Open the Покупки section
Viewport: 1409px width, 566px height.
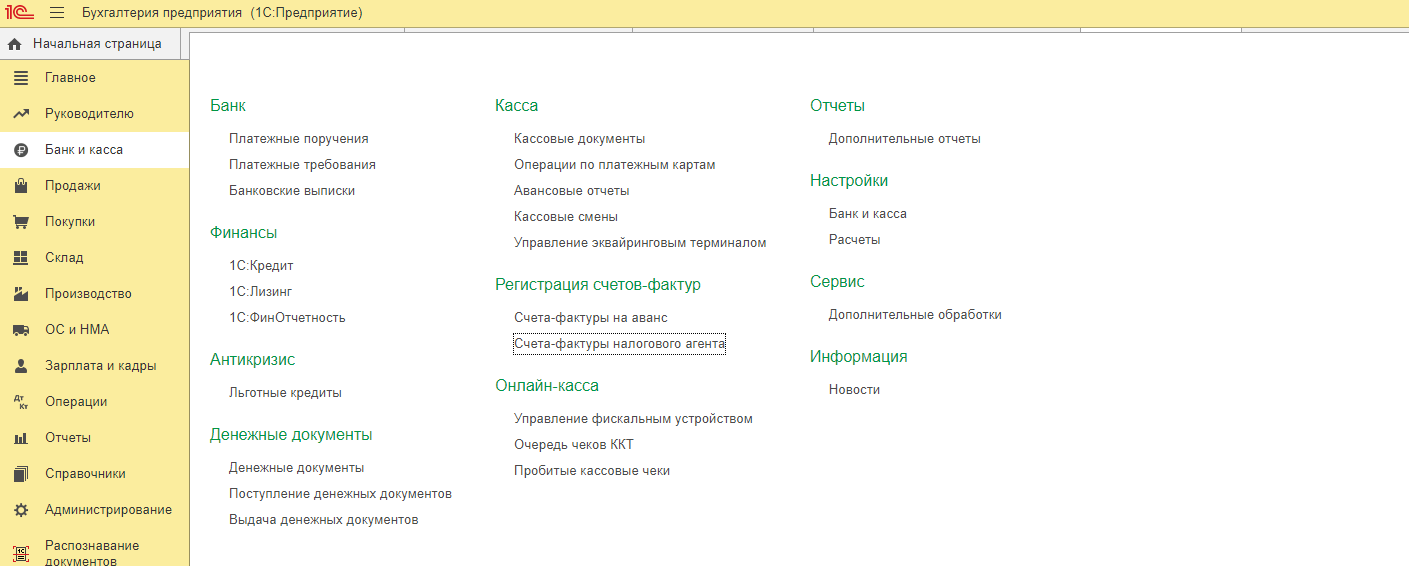(x=94, y=222)
